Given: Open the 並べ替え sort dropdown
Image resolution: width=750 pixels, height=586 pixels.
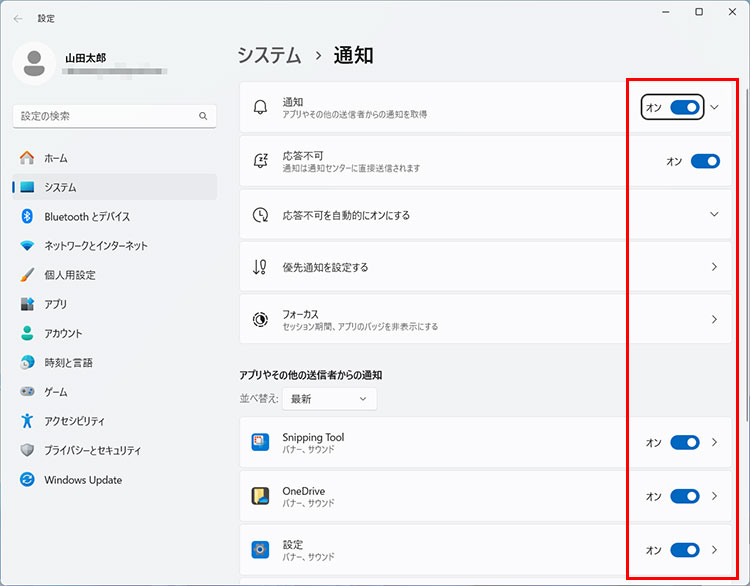Looking at the screenshot, I should (x=329, y=399).
